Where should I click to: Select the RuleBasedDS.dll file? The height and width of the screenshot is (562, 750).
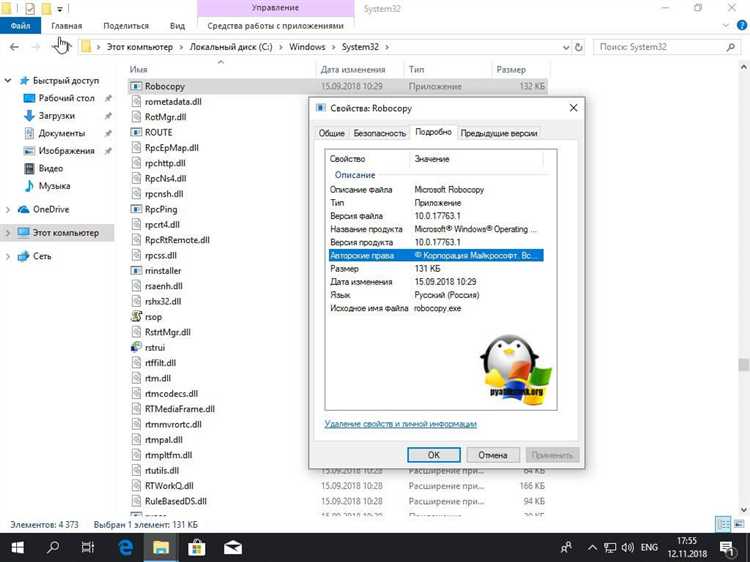(176, 501)
